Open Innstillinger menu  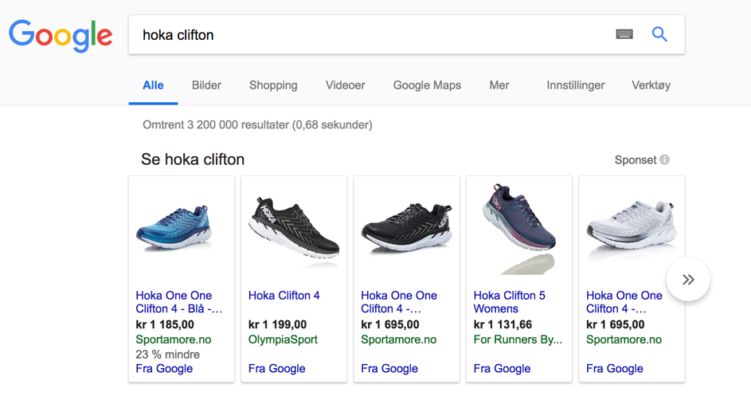click(576, 85)
